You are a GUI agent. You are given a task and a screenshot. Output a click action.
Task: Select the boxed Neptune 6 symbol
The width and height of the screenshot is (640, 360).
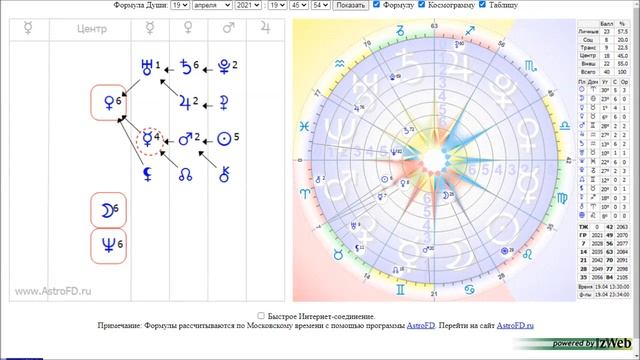click(109, 246)
